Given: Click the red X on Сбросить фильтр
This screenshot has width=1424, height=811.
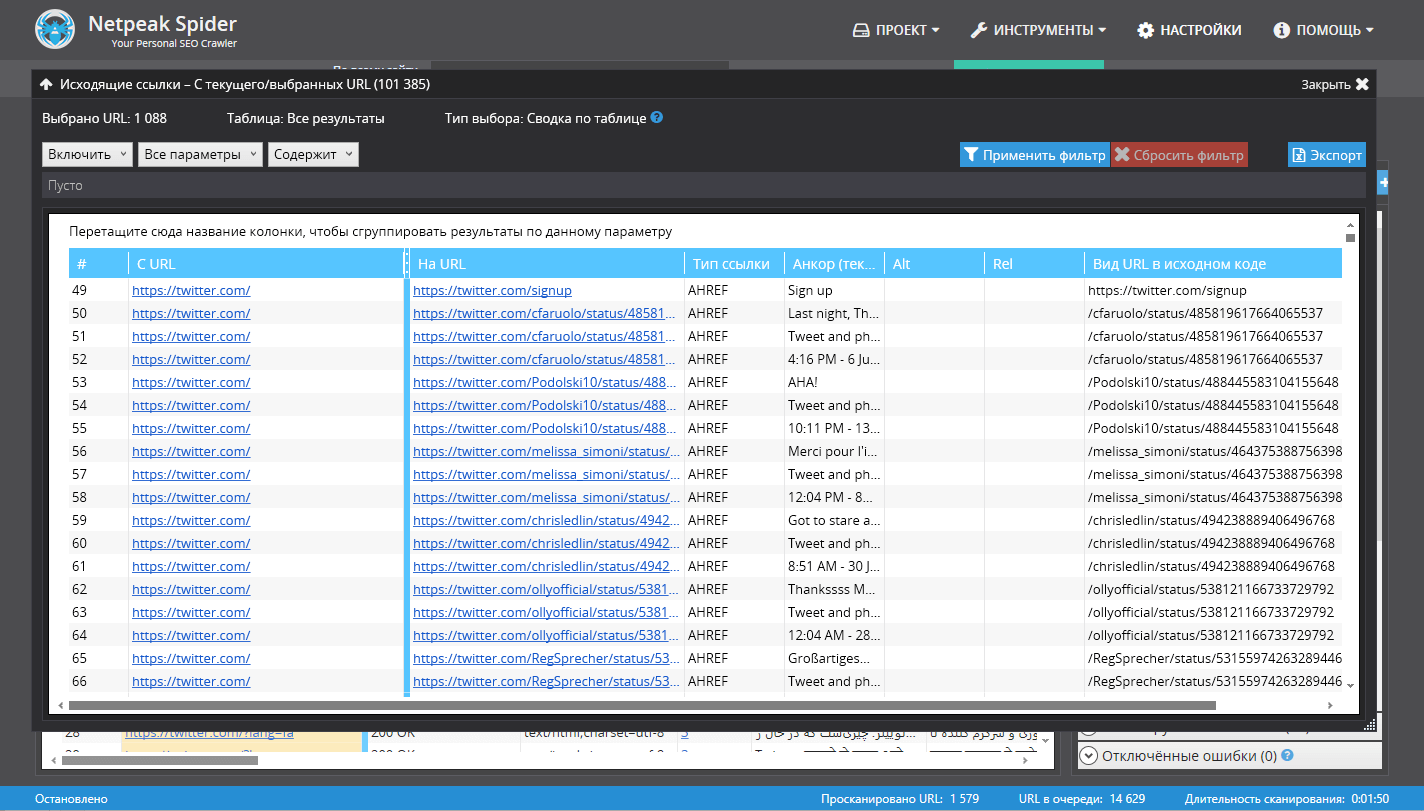Looking at the screenshot, I should (x=1122, y=155).
